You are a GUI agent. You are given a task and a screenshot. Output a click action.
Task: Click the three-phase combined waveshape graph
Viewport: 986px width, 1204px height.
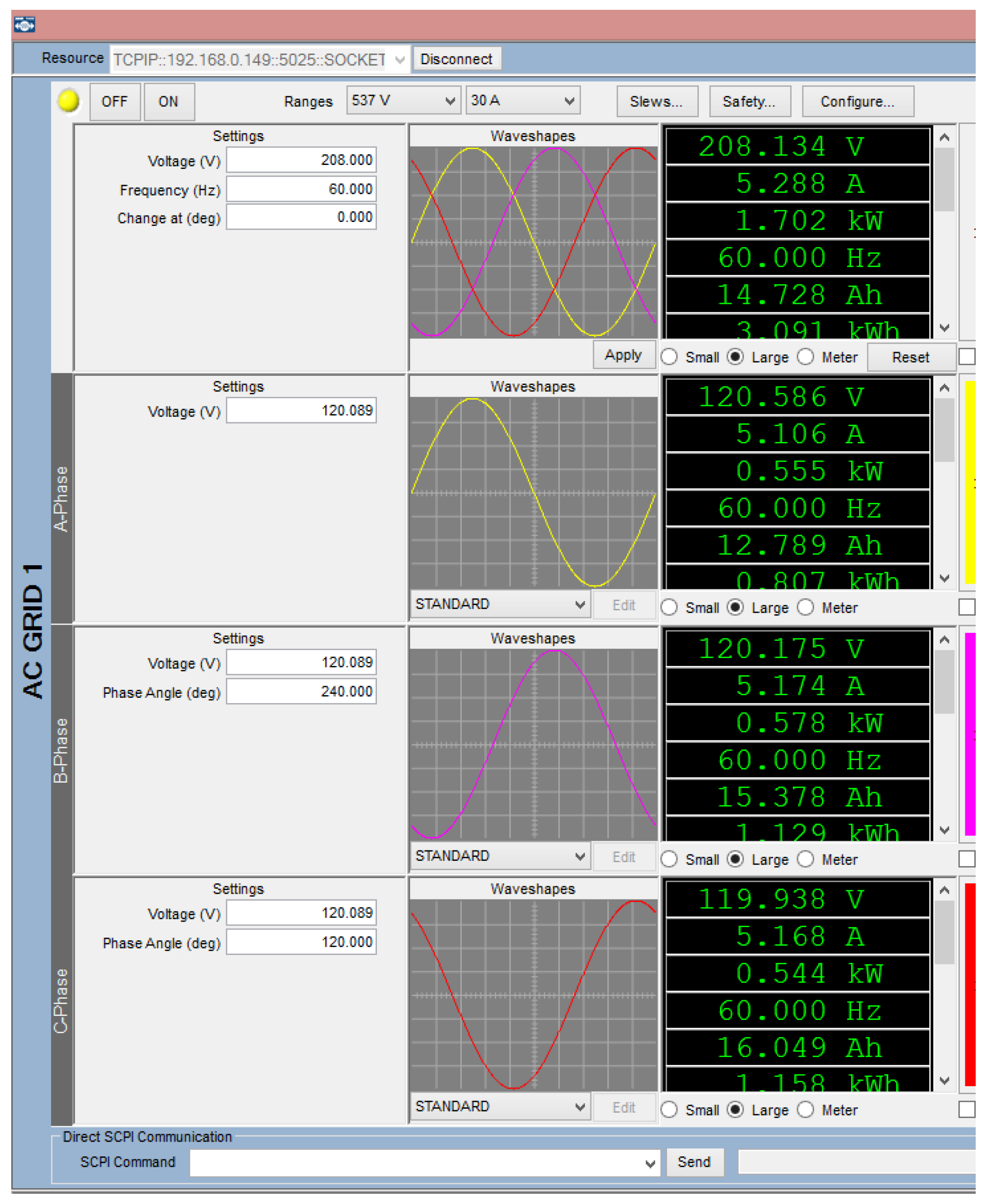[533, 242]
